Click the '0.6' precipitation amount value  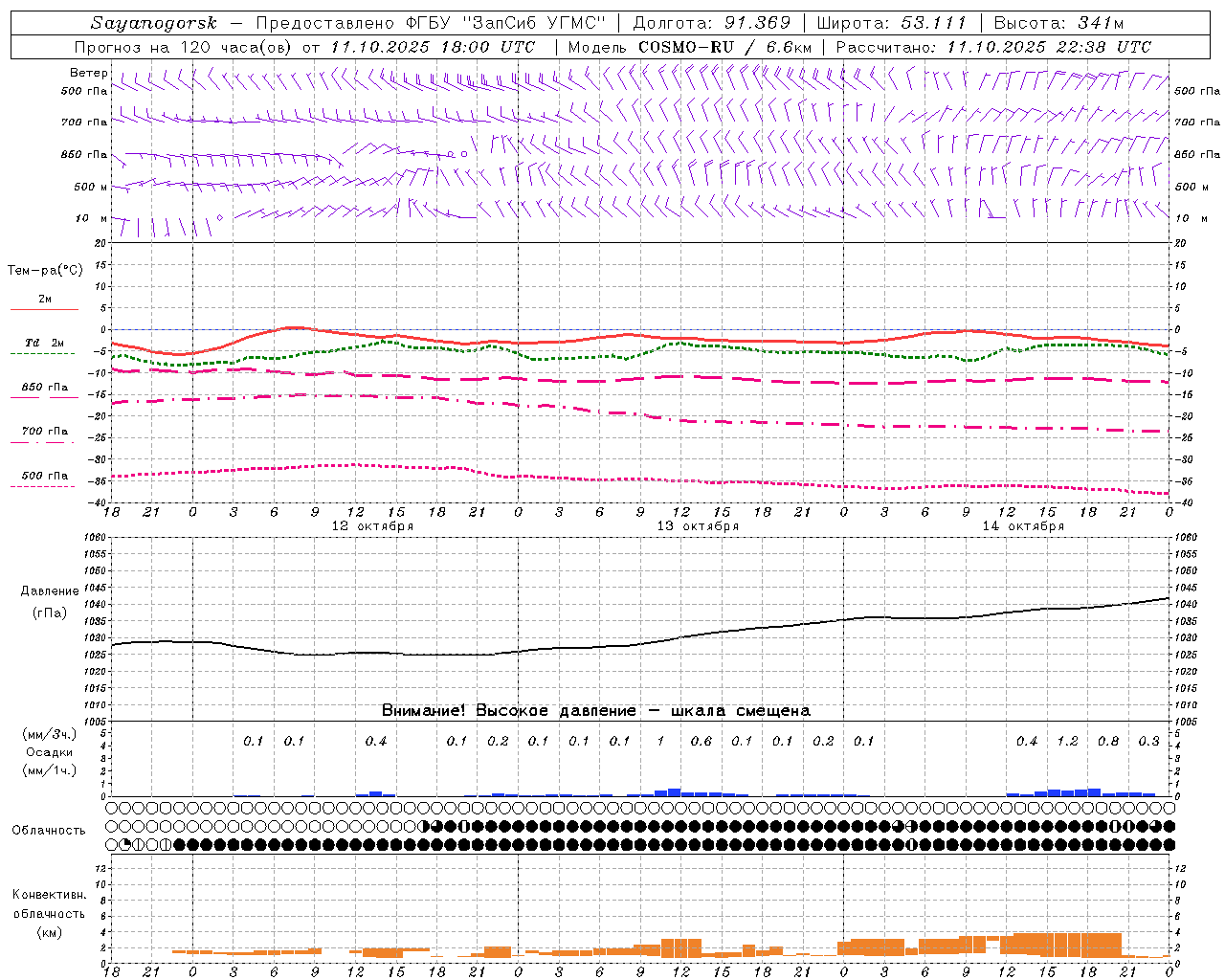point(702,742)
